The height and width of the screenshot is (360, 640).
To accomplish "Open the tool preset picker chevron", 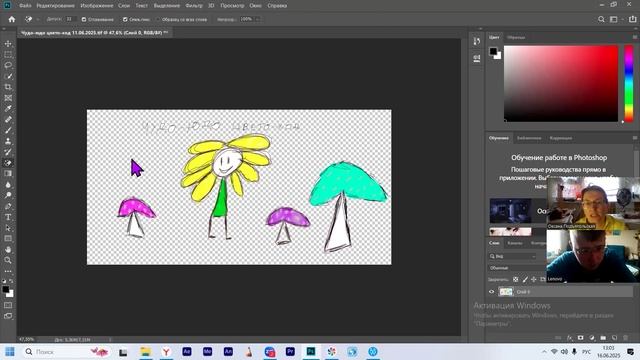I will (37, 19).
